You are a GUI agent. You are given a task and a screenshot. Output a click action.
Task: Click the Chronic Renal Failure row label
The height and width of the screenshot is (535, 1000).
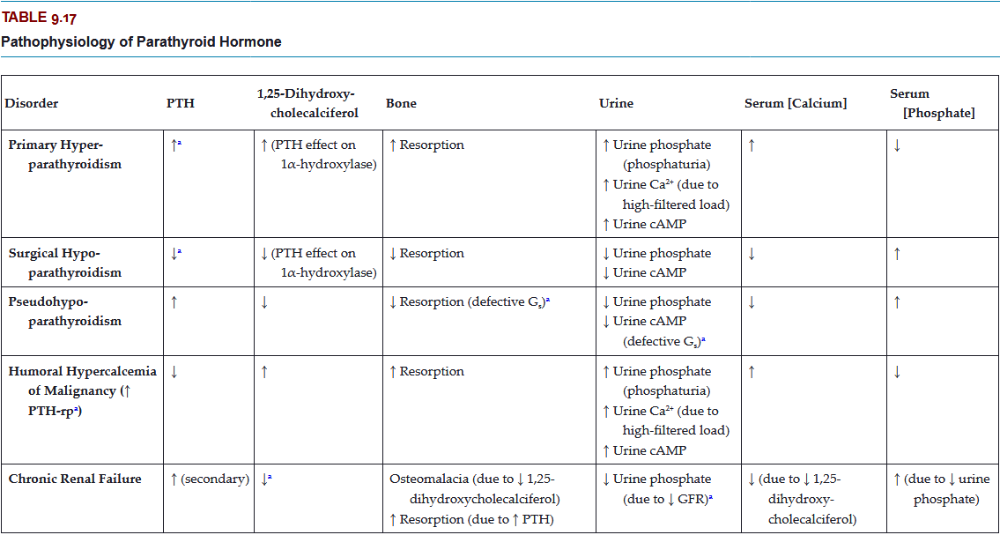point(78,479)
